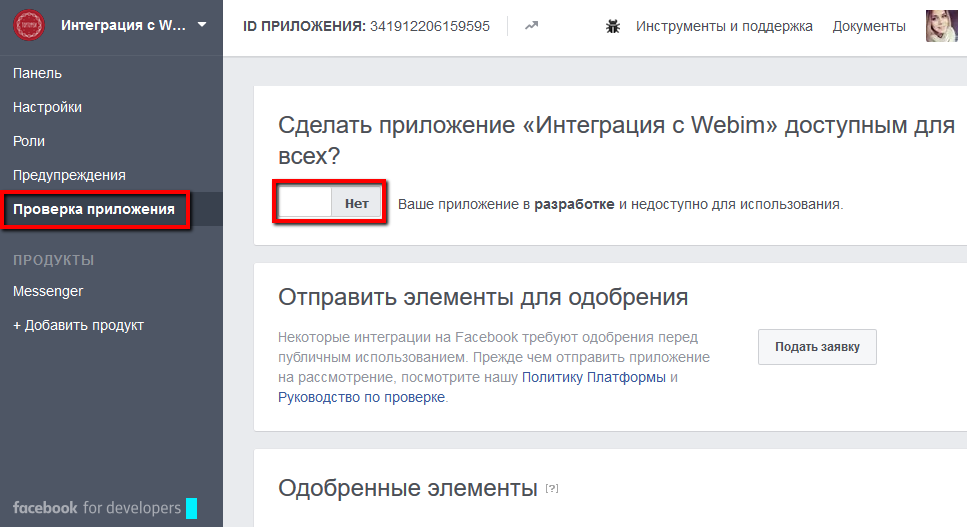Click the bug icon in header
Viewport: 967px width, 527px height.
612,27
